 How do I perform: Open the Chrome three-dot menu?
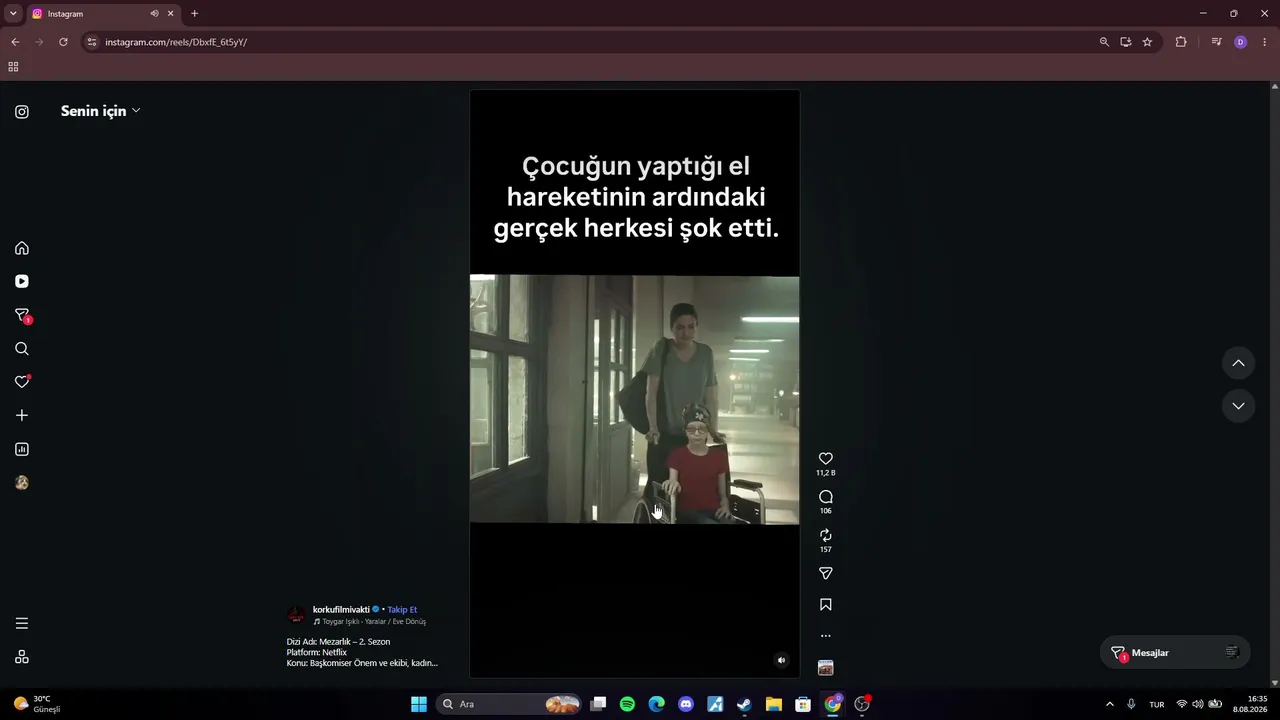pyautogui.click(x=1265, y=42)
